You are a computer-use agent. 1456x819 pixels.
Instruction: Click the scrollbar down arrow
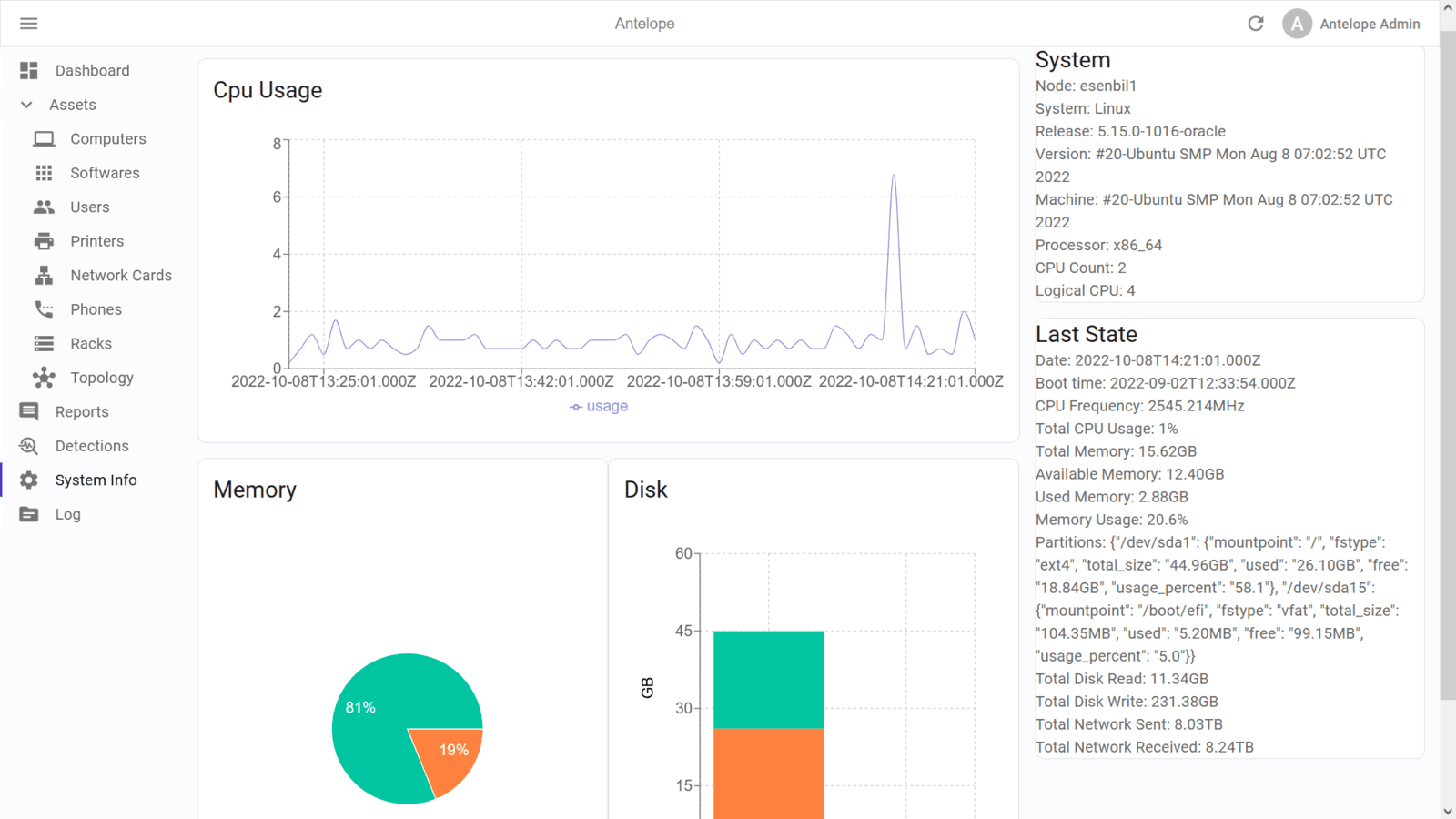pos(1448,811)
